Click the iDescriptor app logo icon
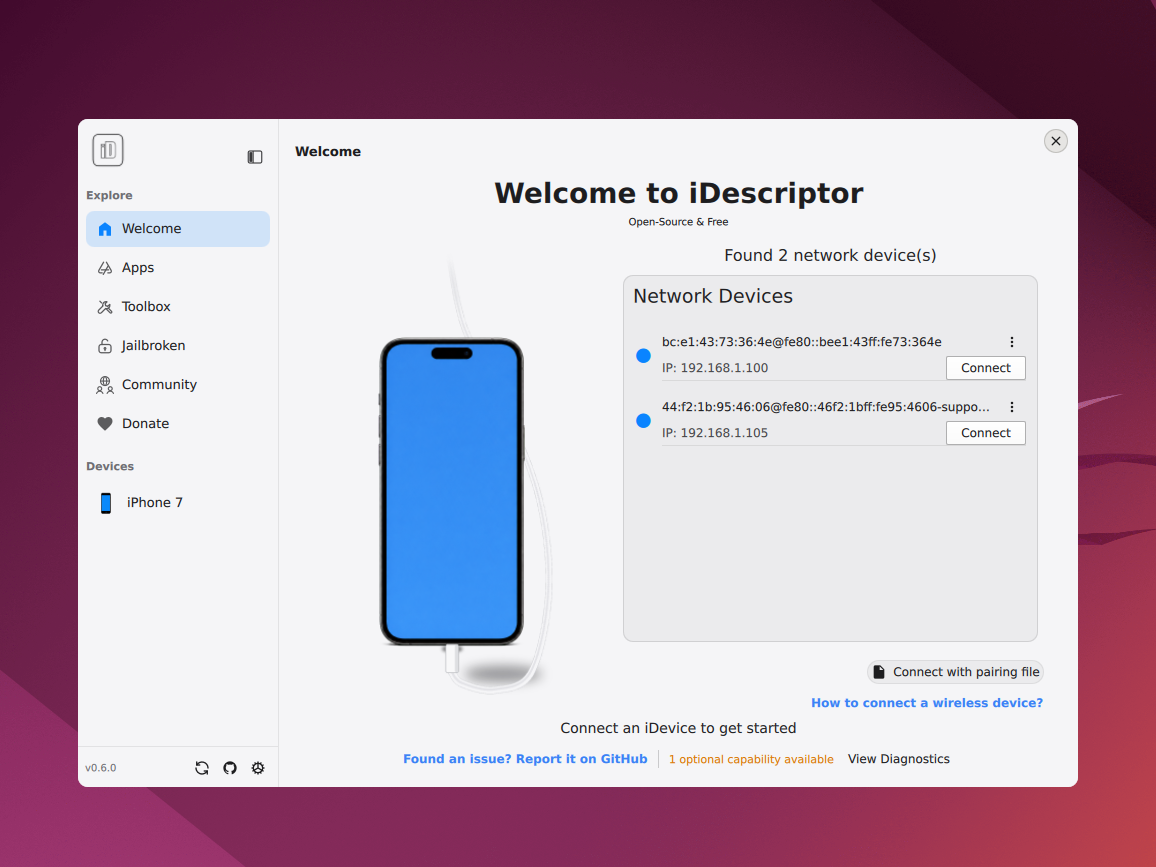The image size is (1156, 867). click(108, 150)
